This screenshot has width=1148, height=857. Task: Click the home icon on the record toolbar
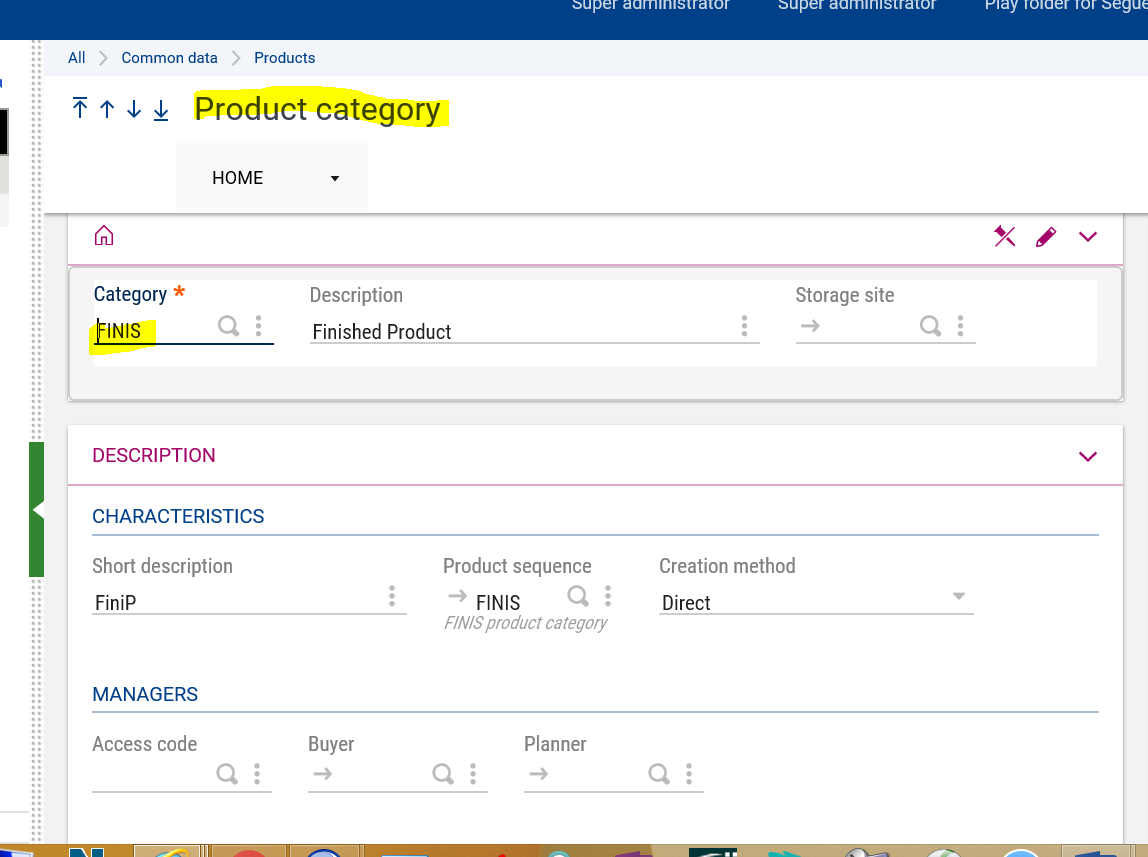point(103,235)
